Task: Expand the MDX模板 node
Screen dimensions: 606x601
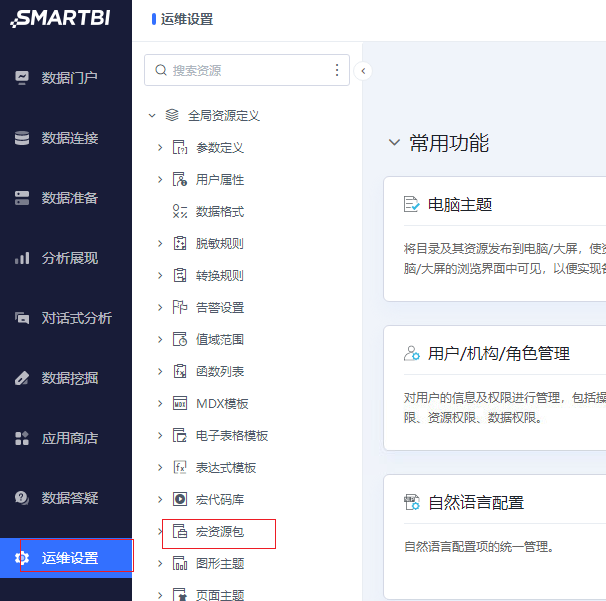Action: pos(160,404)
